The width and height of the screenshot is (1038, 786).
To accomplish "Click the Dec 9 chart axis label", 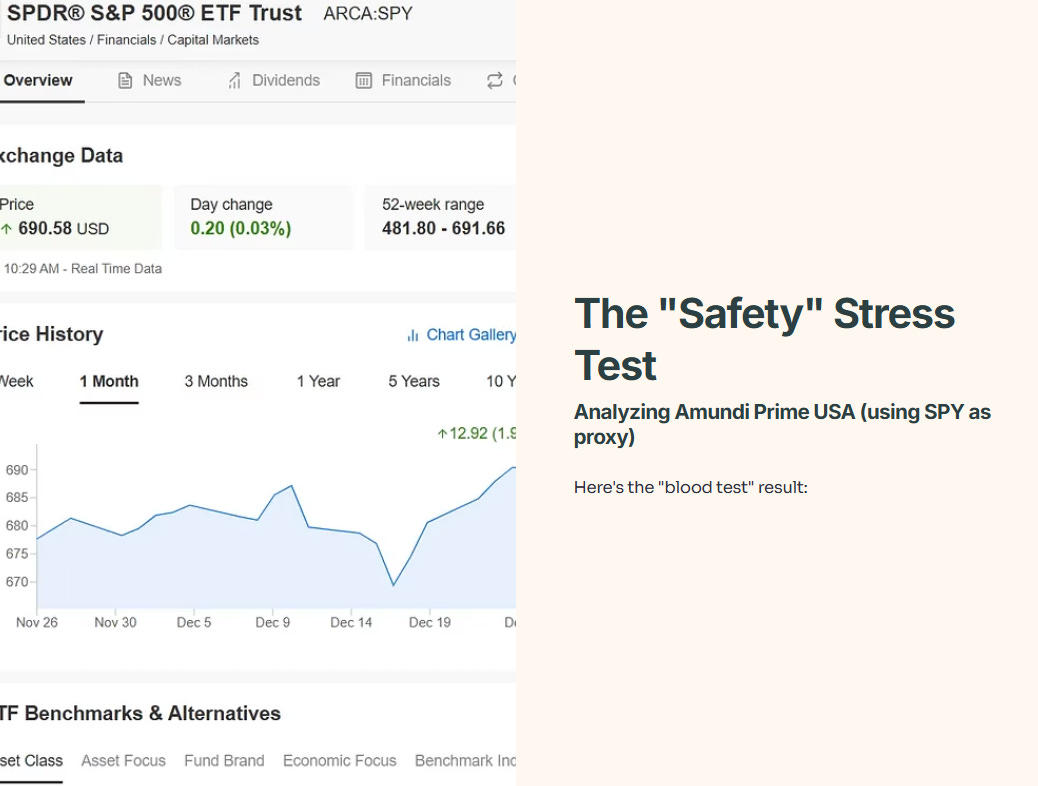I will (x=273, y=622).
